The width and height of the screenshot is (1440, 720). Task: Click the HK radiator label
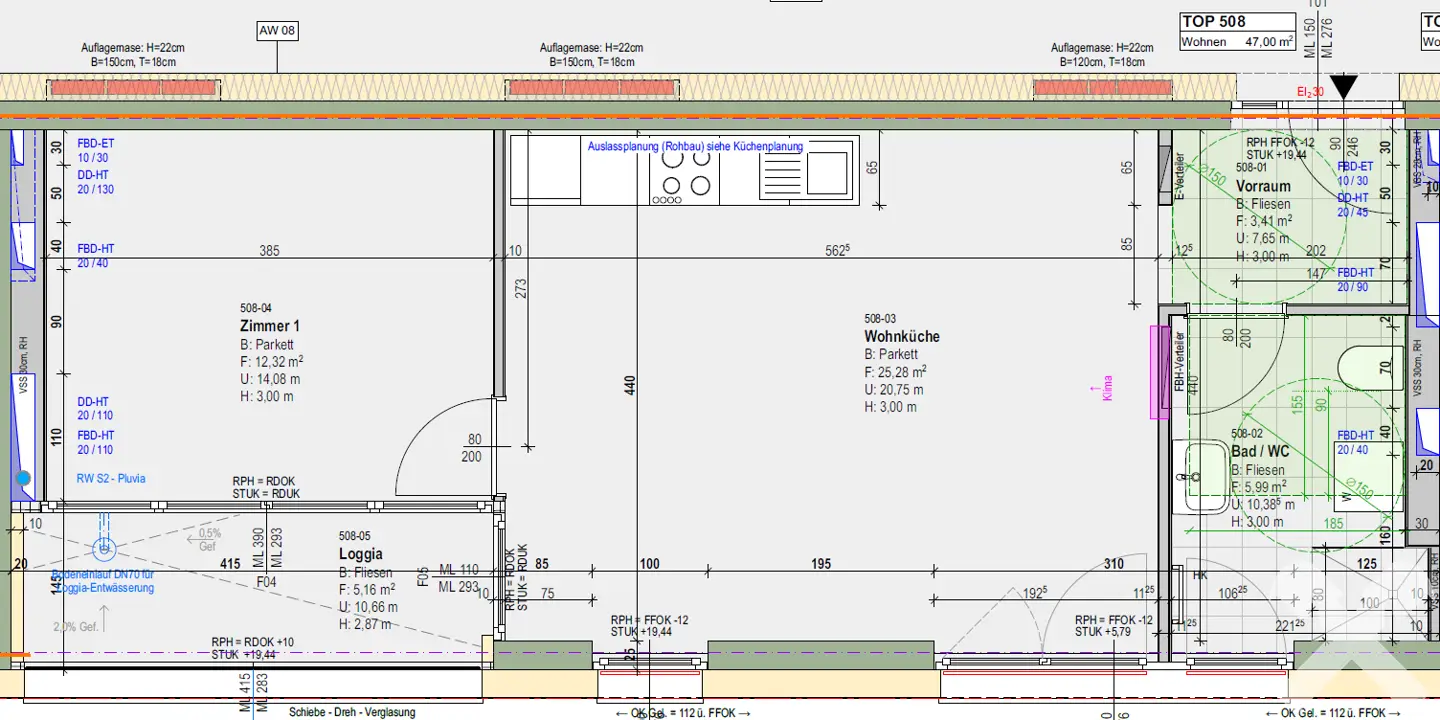1201,575
